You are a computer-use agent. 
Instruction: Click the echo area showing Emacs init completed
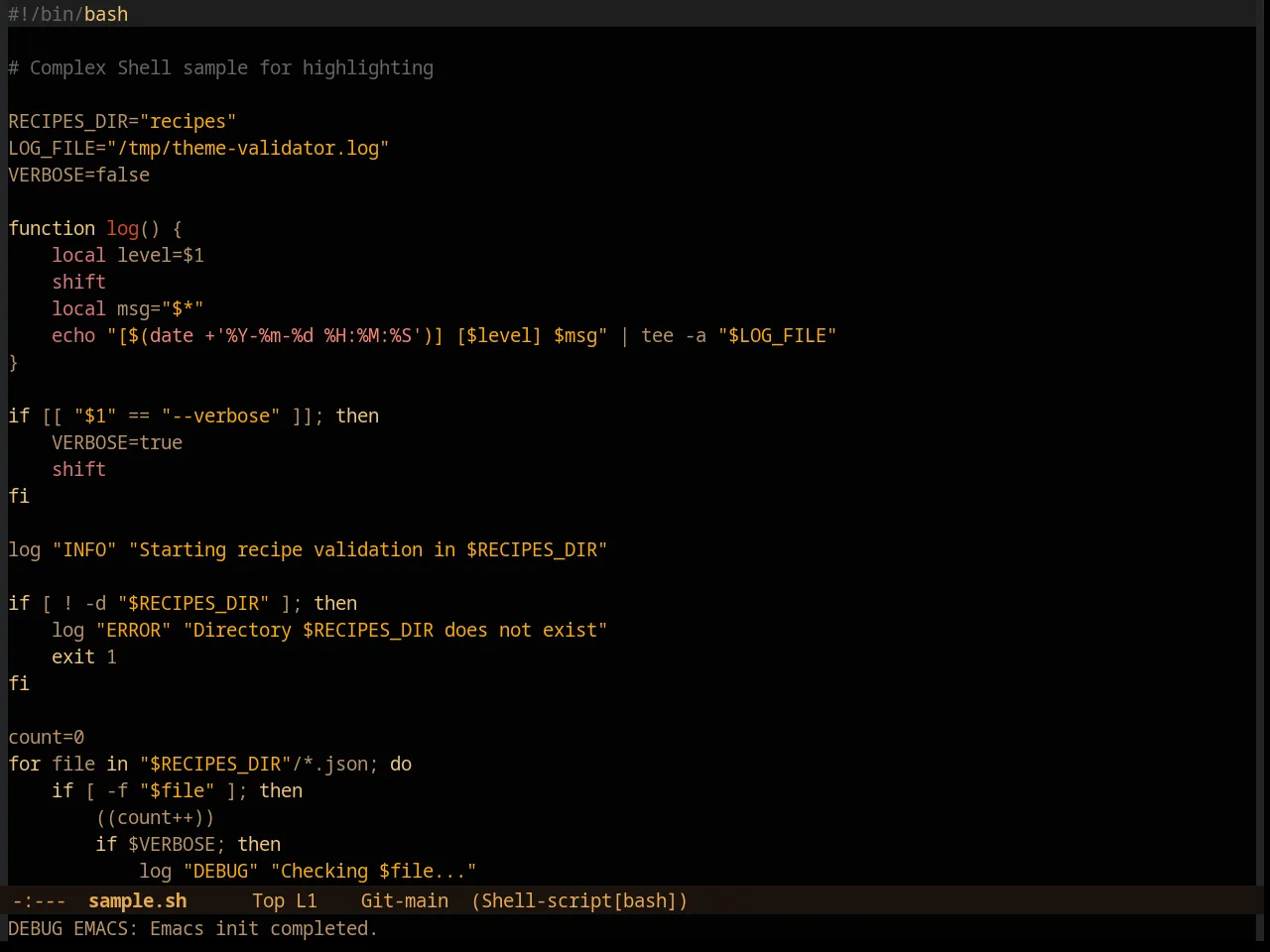coord(192,928)
